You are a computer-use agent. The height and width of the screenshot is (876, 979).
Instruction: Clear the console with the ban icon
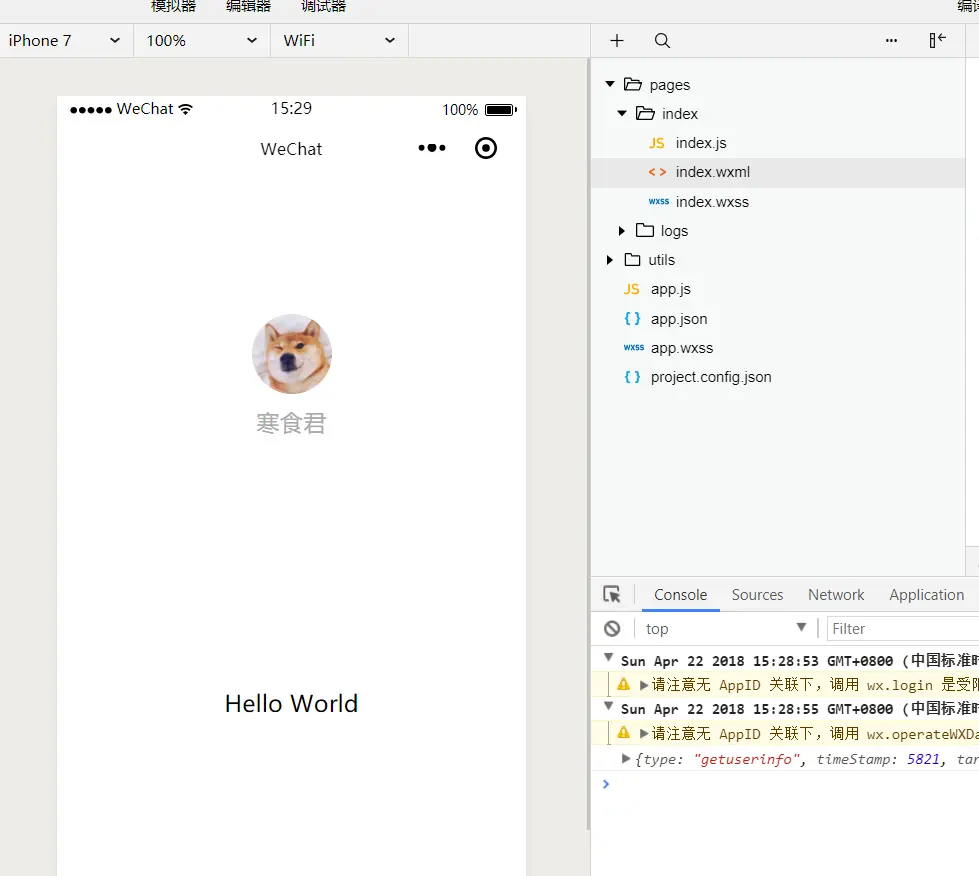[x=612, y=628]
